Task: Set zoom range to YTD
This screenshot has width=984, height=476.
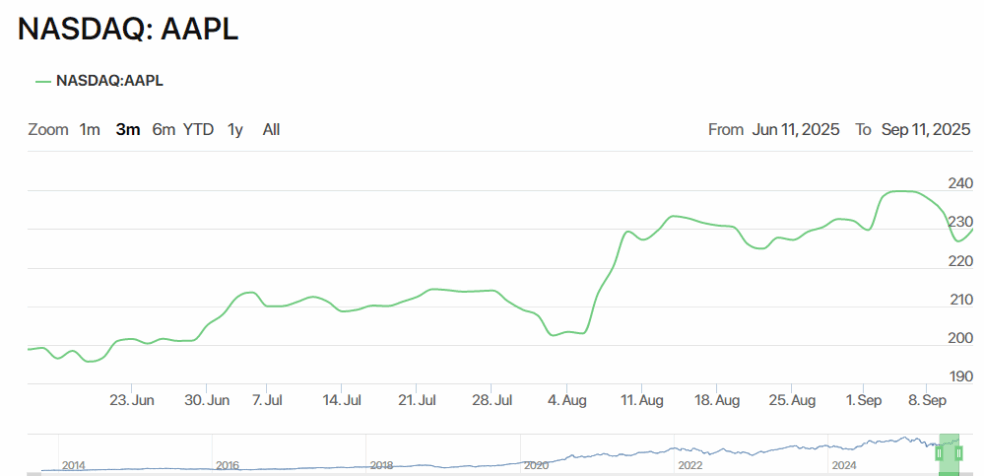Action: (x=198, y=130)
